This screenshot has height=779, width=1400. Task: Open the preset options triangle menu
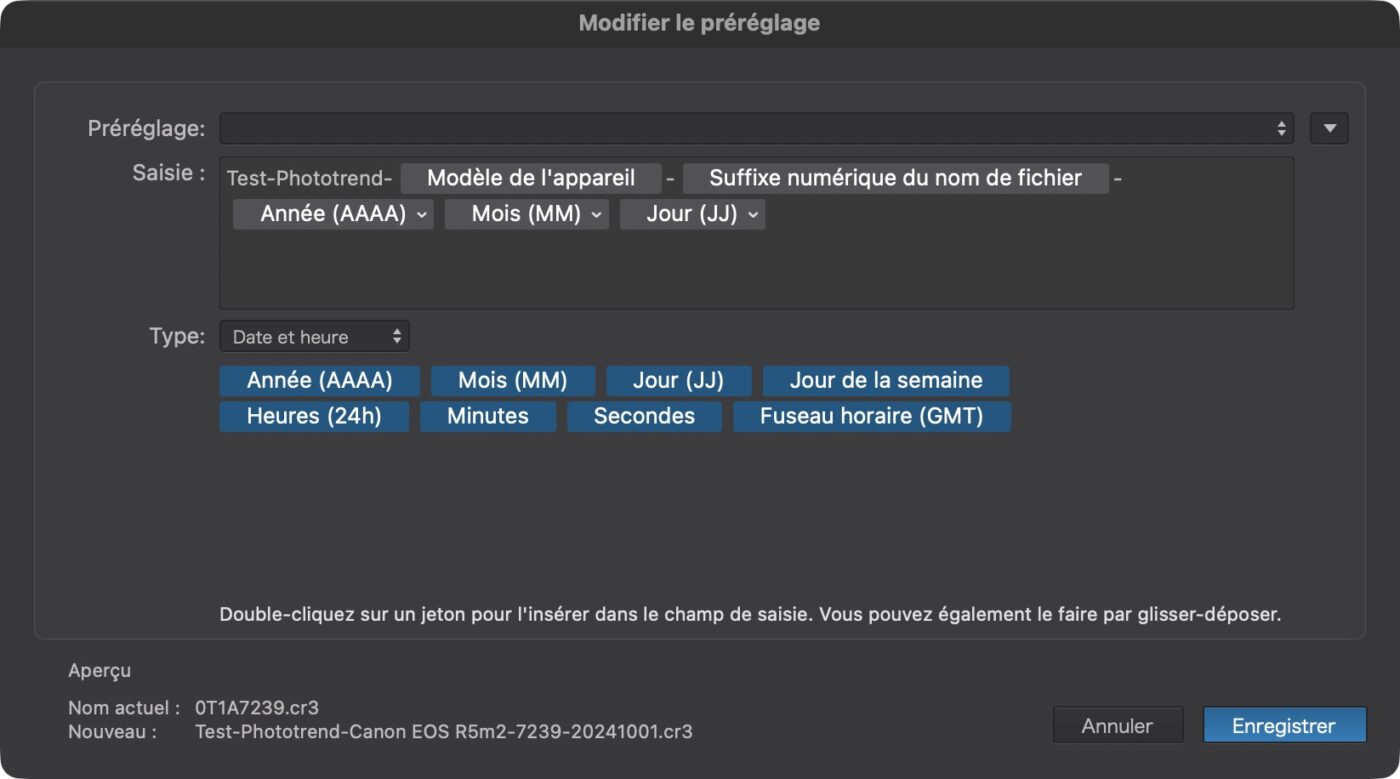pos(1329,128)
